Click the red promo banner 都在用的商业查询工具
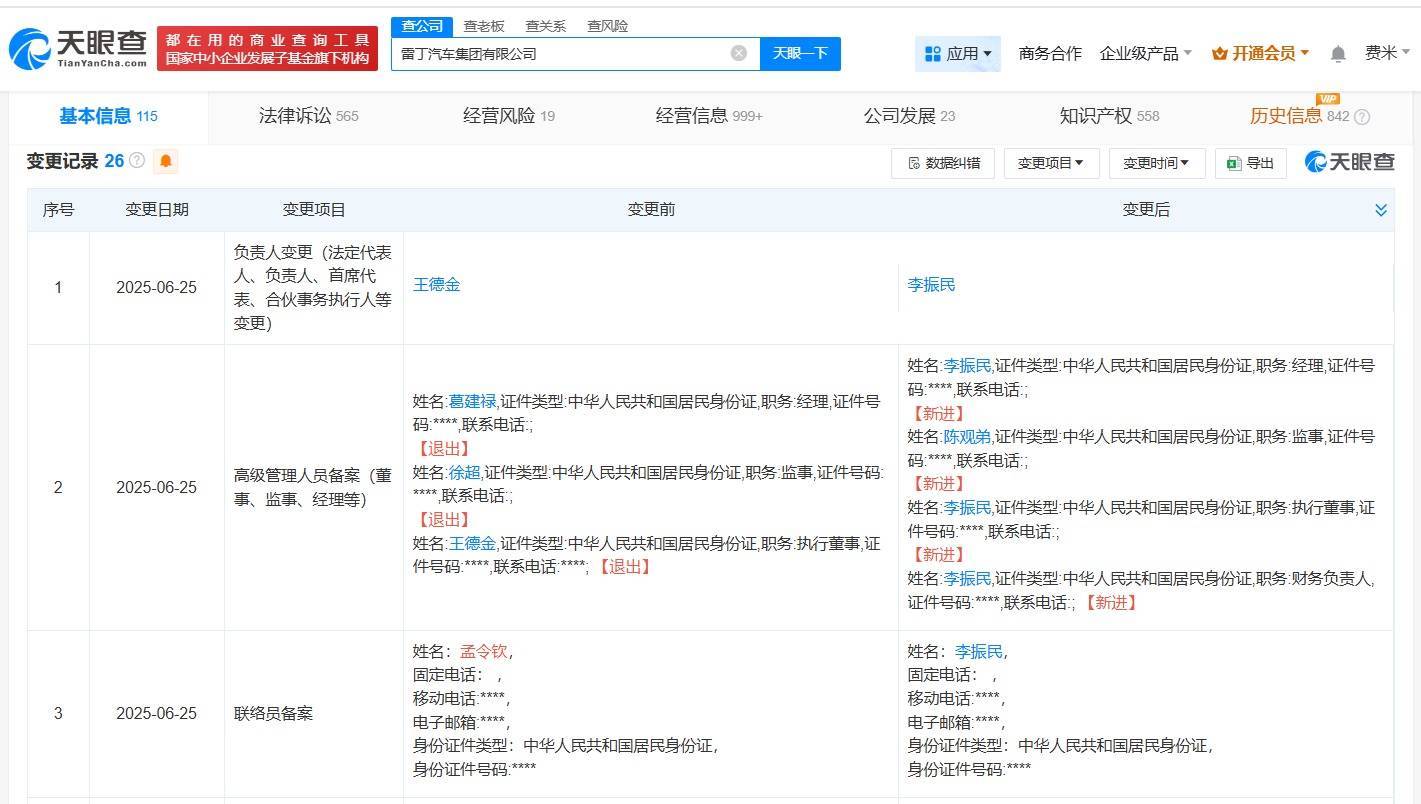Viewport: 1421px width, 804px height. (268, 48)
